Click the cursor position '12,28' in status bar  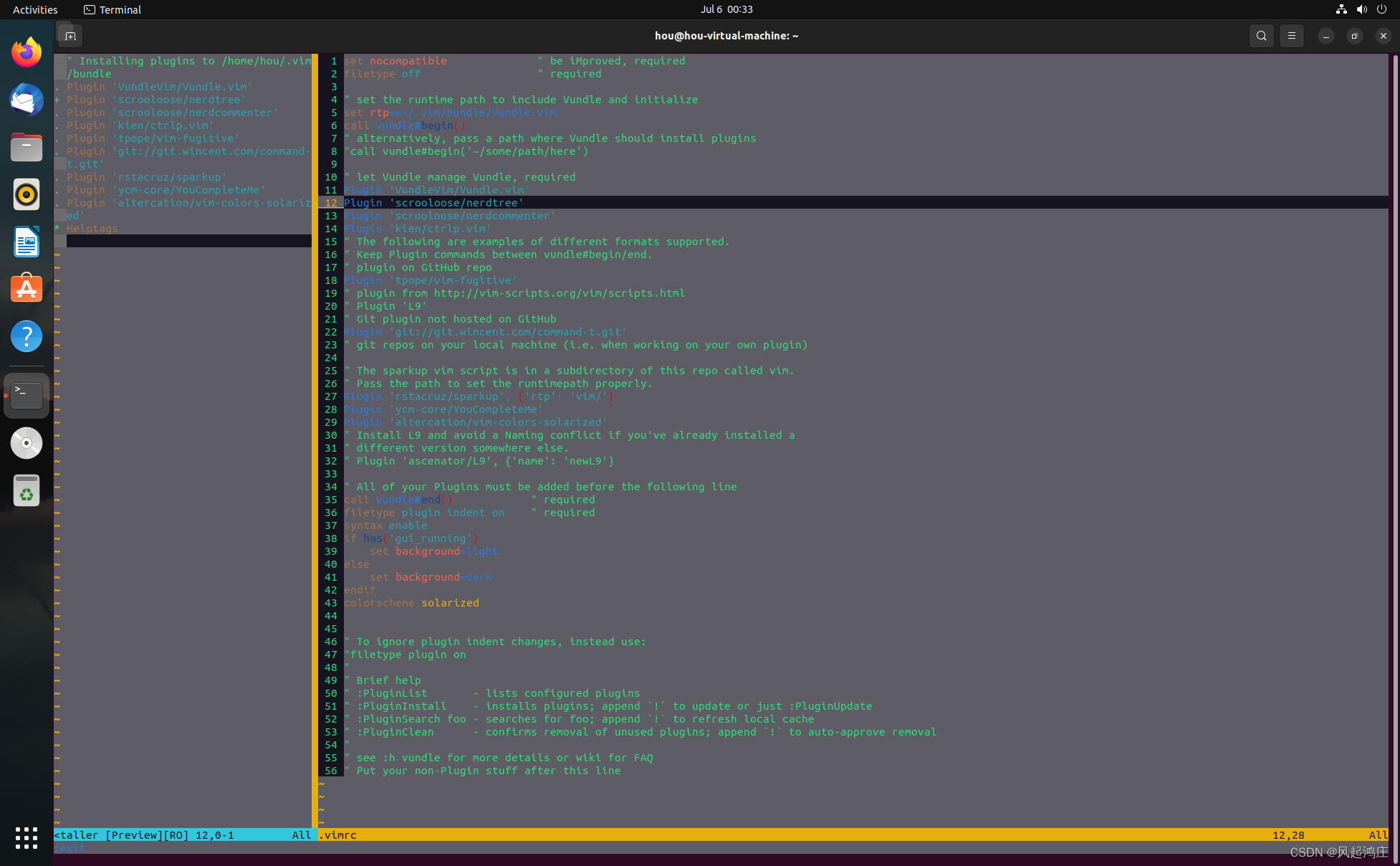[x=1288, y=835]
